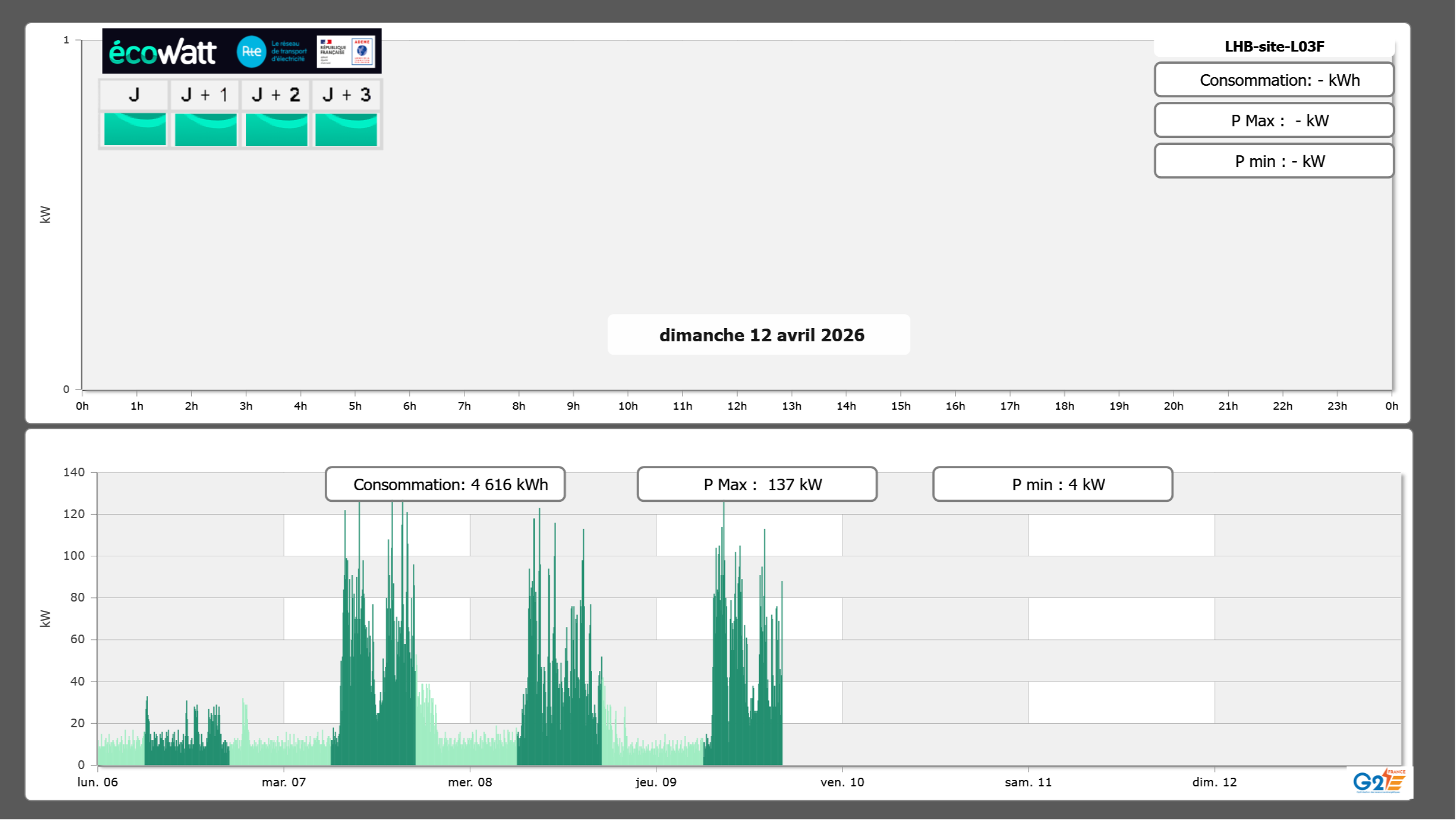This screenshot has height=820, width=1456.
Task: Select the J day header
Action: click(x=134, y=94)
